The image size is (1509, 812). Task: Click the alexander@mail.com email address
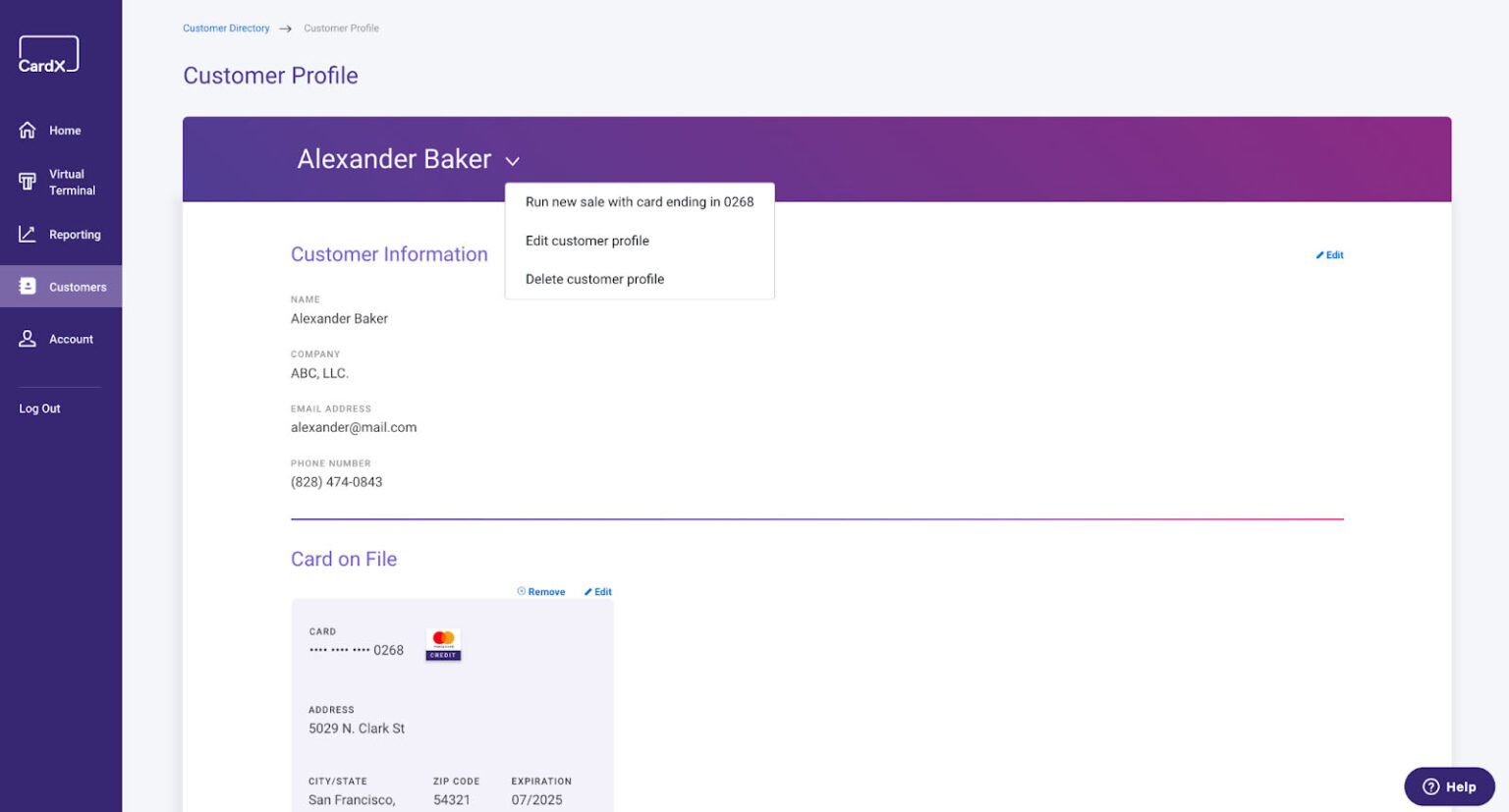point(354,427)
